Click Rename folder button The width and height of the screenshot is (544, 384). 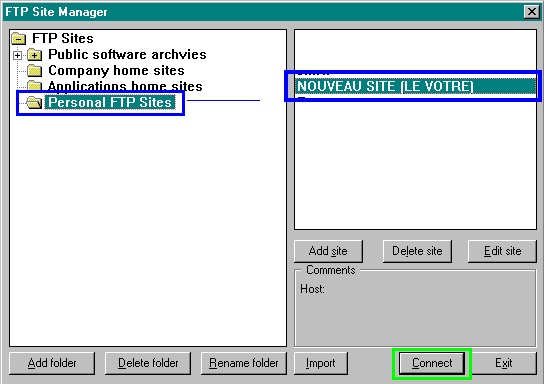[244, 363]
